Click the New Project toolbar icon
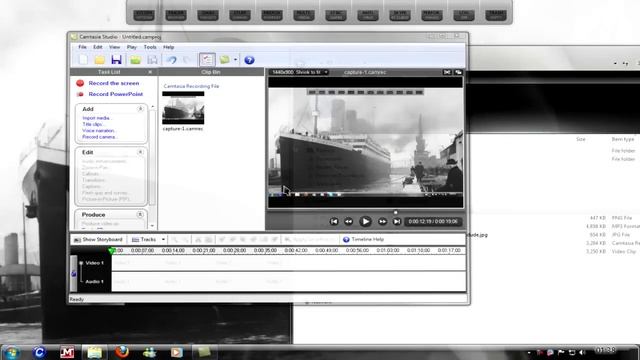The width and height of the screenshot is (640, 360). (83, 60)
